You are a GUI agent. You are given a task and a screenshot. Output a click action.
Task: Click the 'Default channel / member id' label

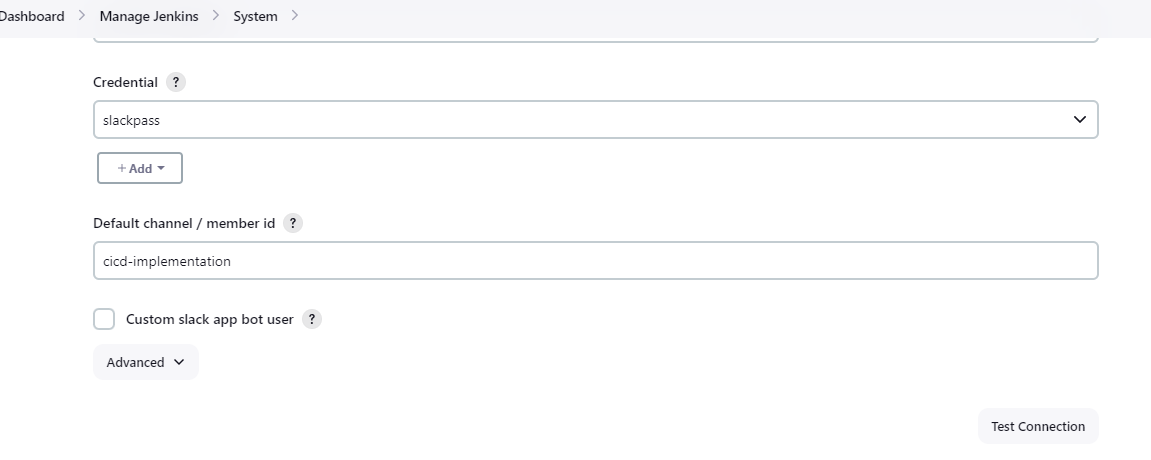point(184,223)
